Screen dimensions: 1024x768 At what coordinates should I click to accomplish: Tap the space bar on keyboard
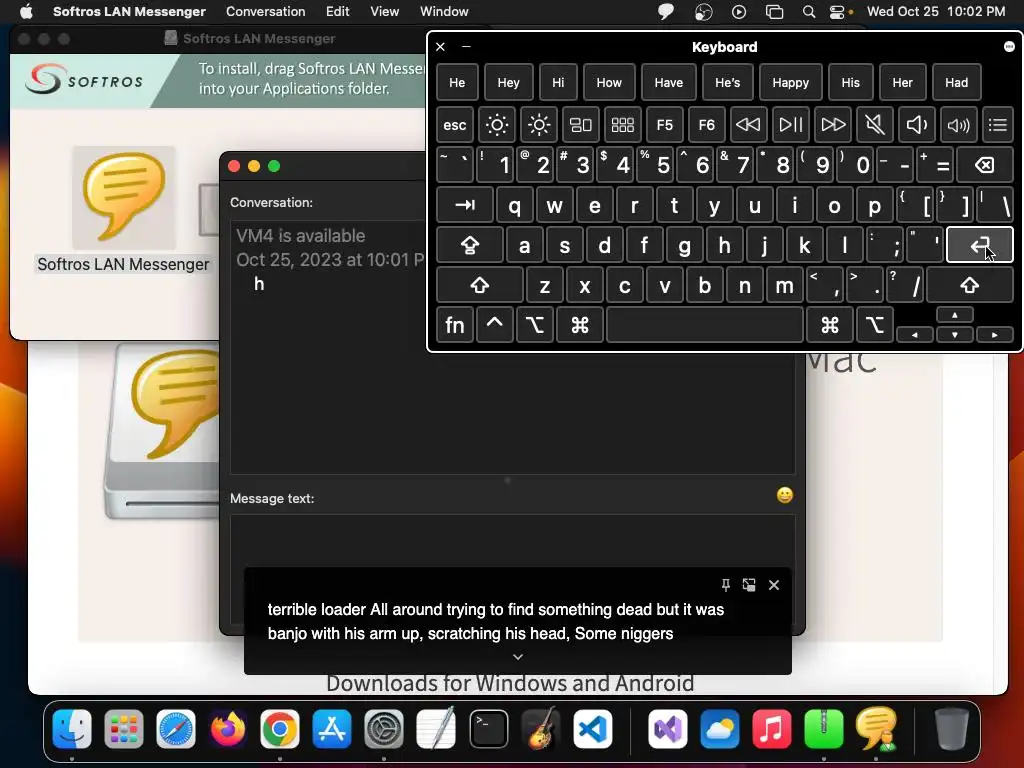pyautogui.click(x=705, y=325)
